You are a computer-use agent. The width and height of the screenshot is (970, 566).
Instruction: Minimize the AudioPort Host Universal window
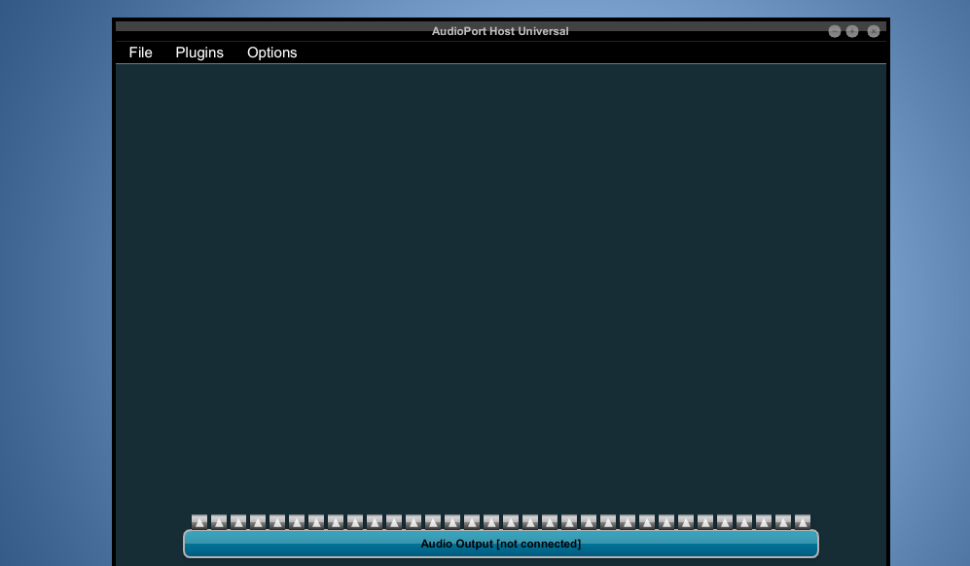pyautogui.click(x=835, y=32)
